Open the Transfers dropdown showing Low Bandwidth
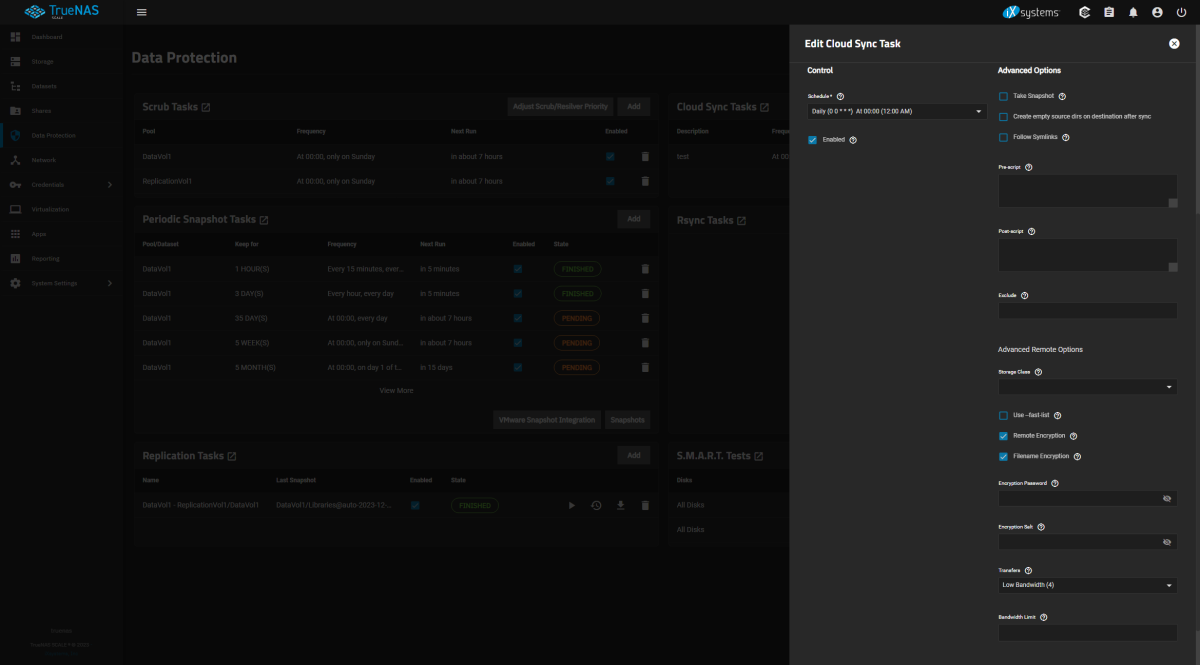Screen dimensions: 1200x665 click(1087, 585)
